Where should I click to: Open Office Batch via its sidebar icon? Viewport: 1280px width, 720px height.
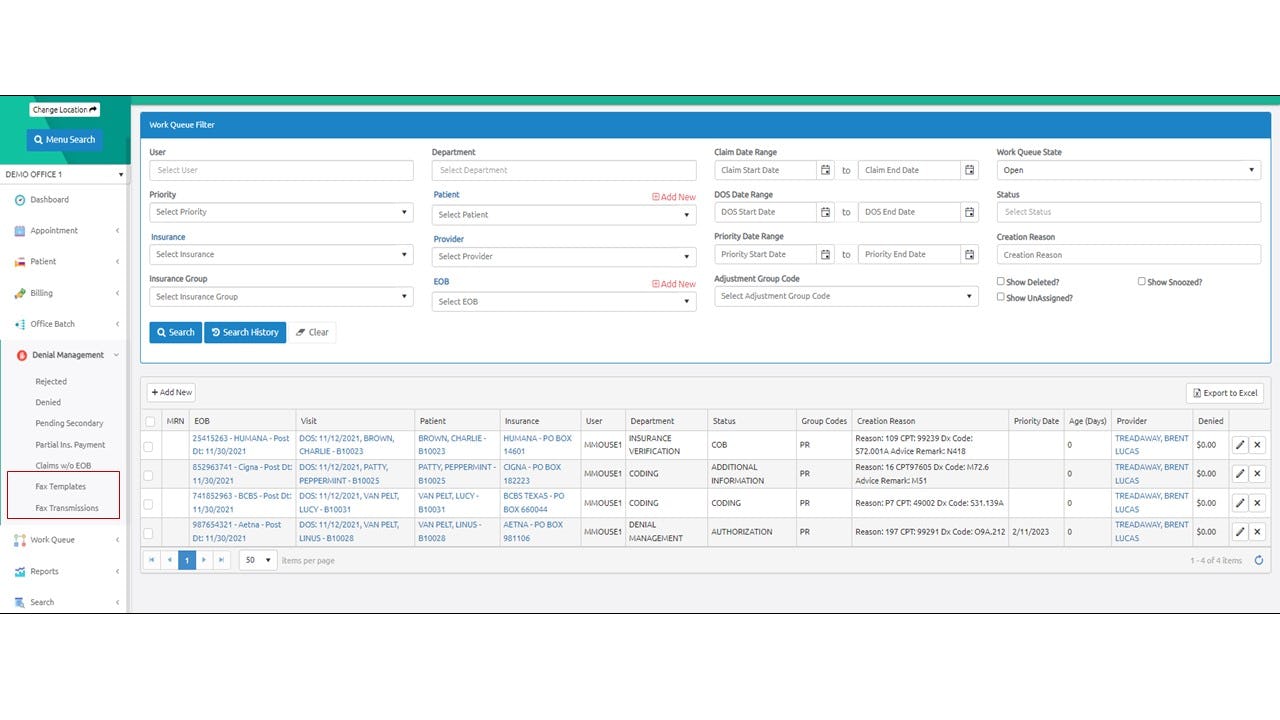coord(19,323)
